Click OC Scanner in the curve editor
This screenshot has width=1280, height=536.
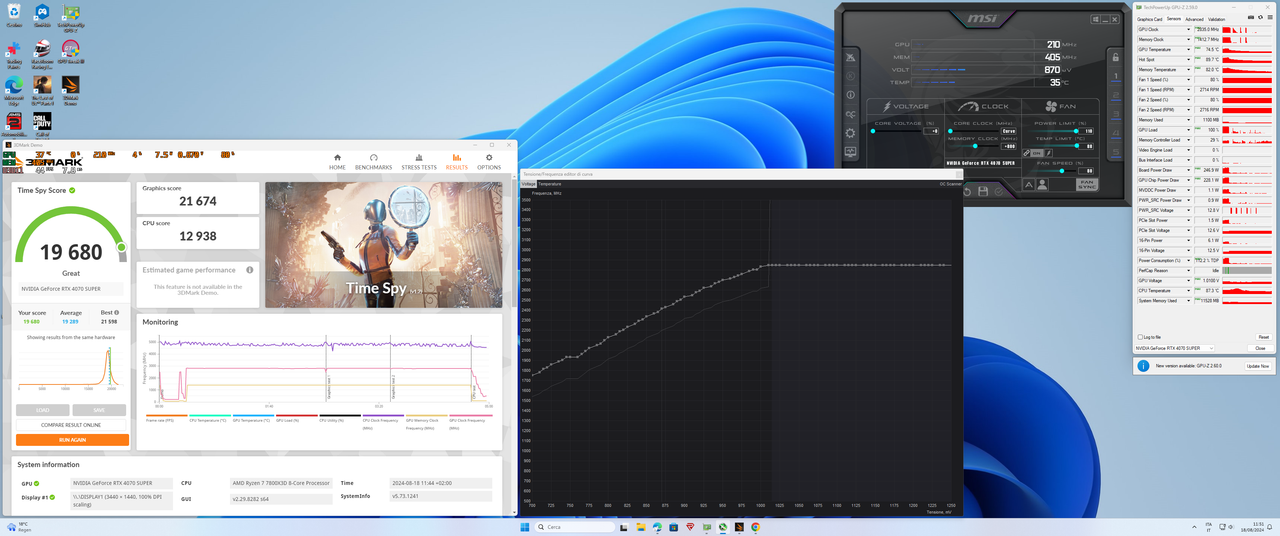pyautogui.click(x=951, y=184)
